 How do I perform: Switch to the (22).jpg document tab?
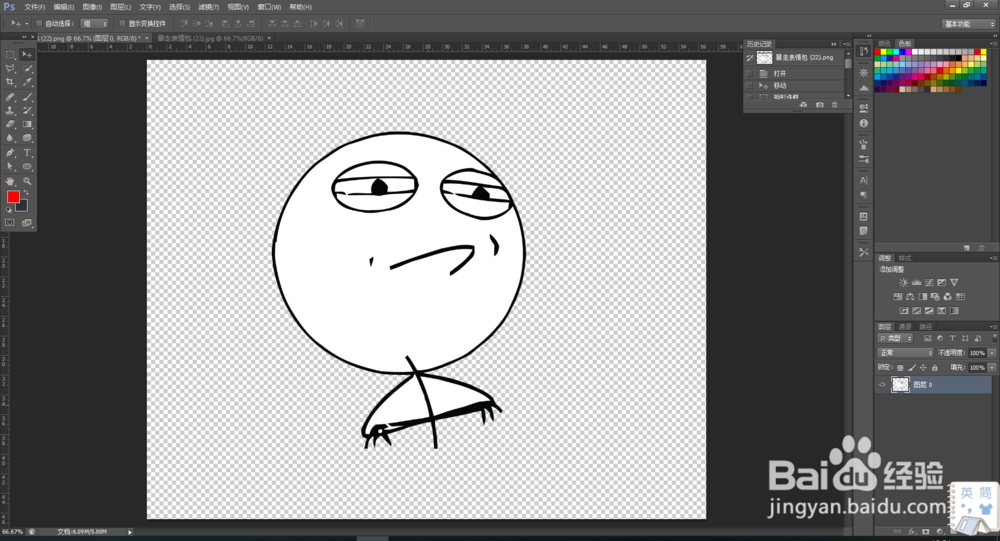point(210,38)
